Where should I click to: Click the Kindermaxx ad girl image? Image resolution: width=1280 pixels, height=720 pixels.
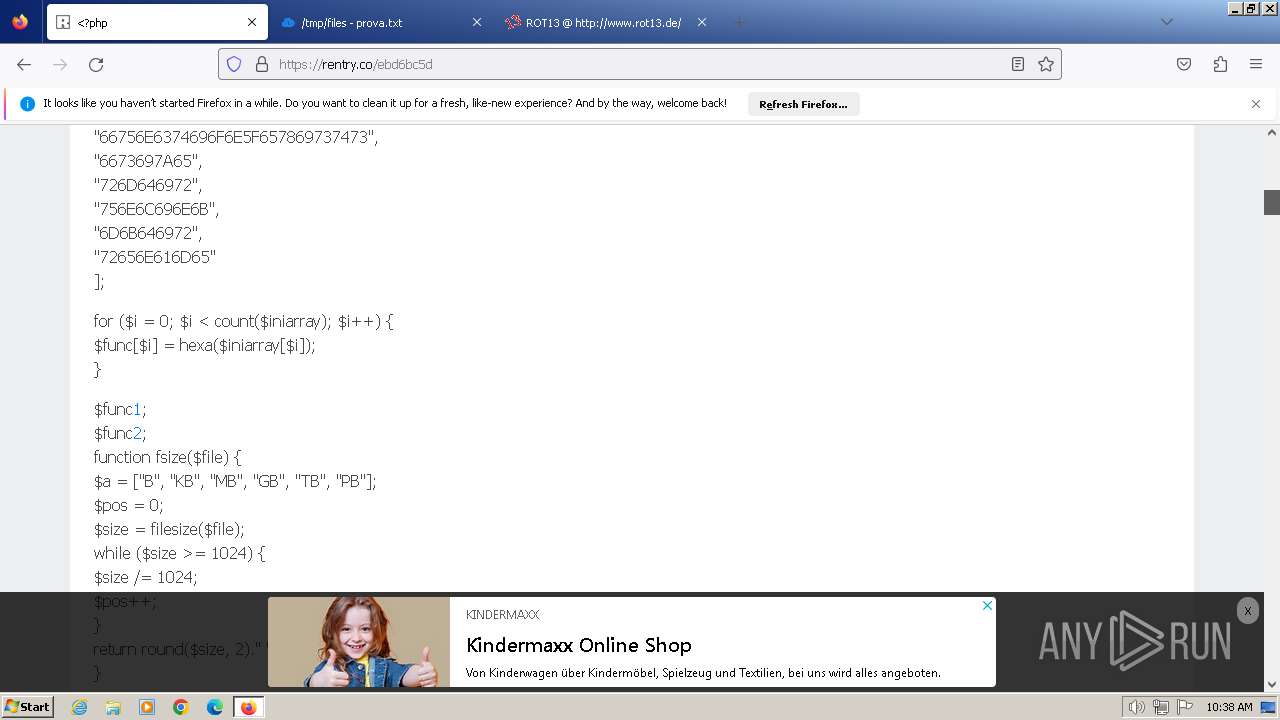(359, 642)
